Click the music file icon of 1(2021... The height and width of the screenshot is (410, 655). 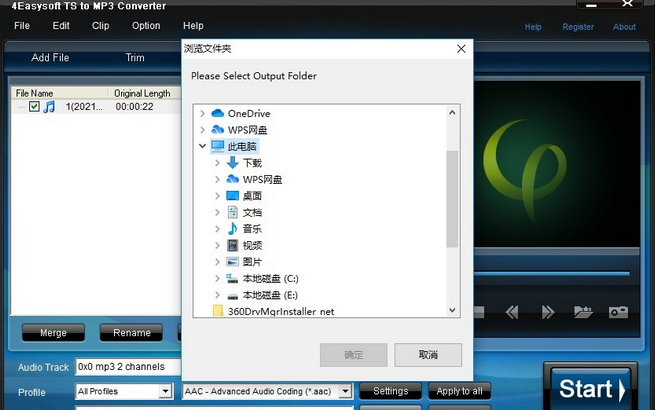tap(49, 107)
